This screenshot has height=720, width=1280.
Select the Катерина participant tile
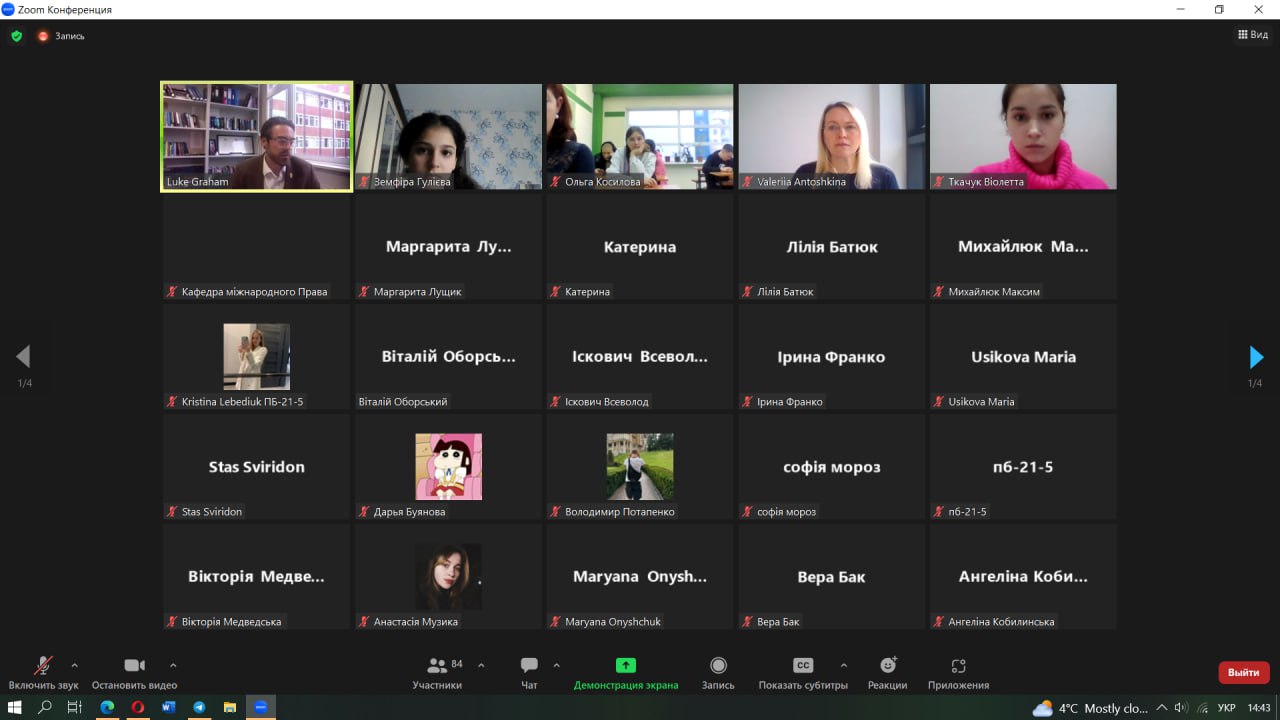coord(640,247)
